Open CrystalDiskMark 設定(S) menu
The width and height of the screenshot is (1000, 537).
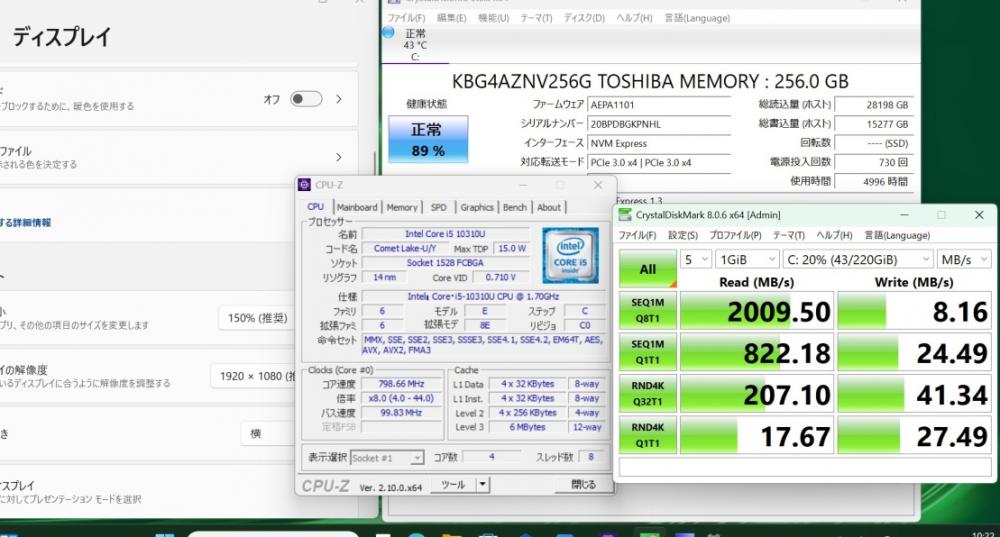pos(682,235)
